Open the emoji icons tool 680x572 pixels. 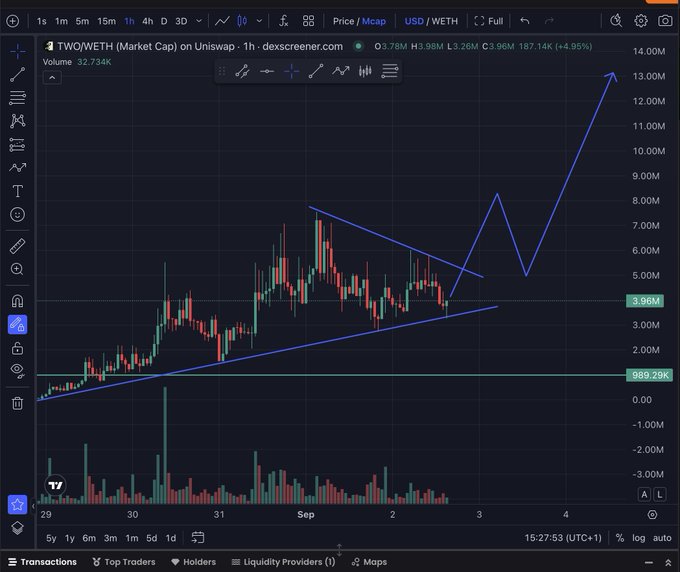pos(17,214)
